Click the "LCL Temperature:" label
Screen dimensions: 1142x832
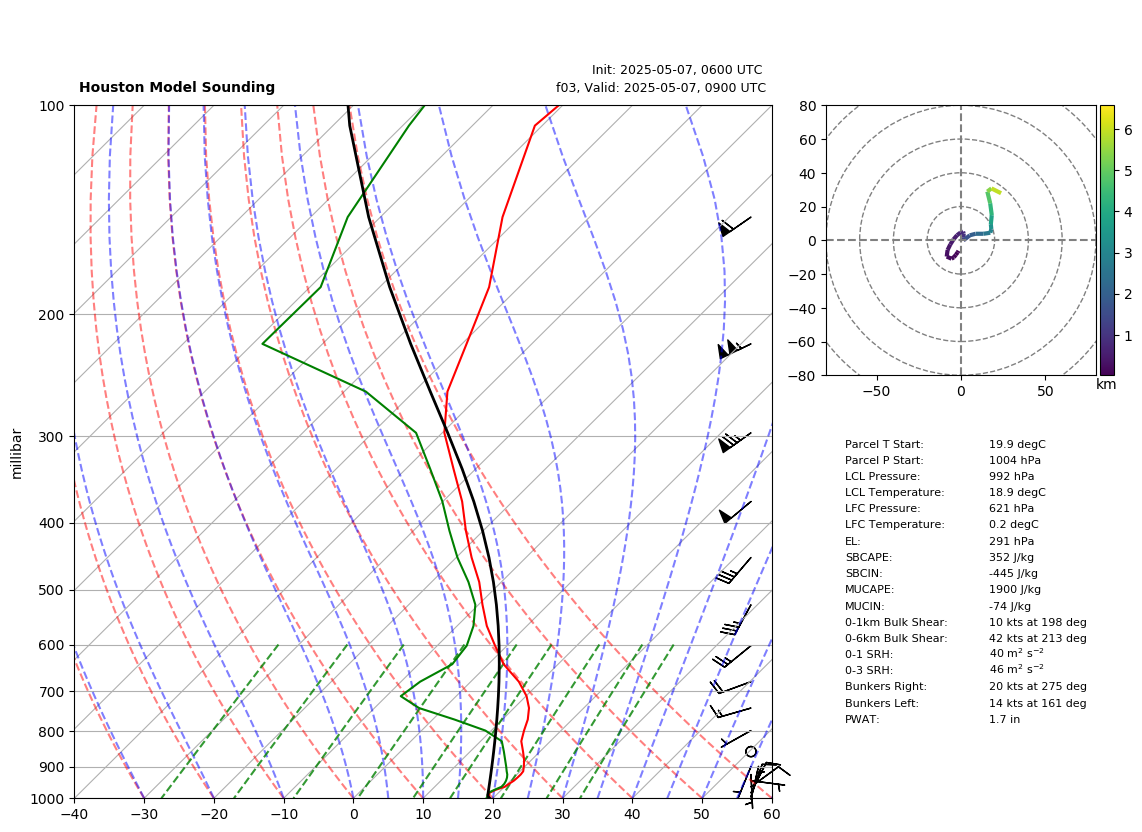(894, 492)
